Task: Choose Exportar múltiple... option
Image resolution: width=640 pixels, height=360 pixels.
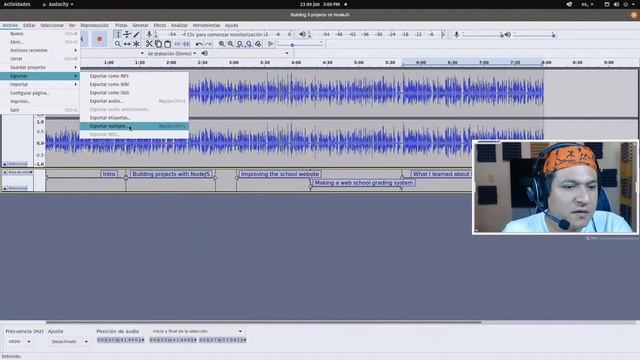Action: (x=134, y=126)
